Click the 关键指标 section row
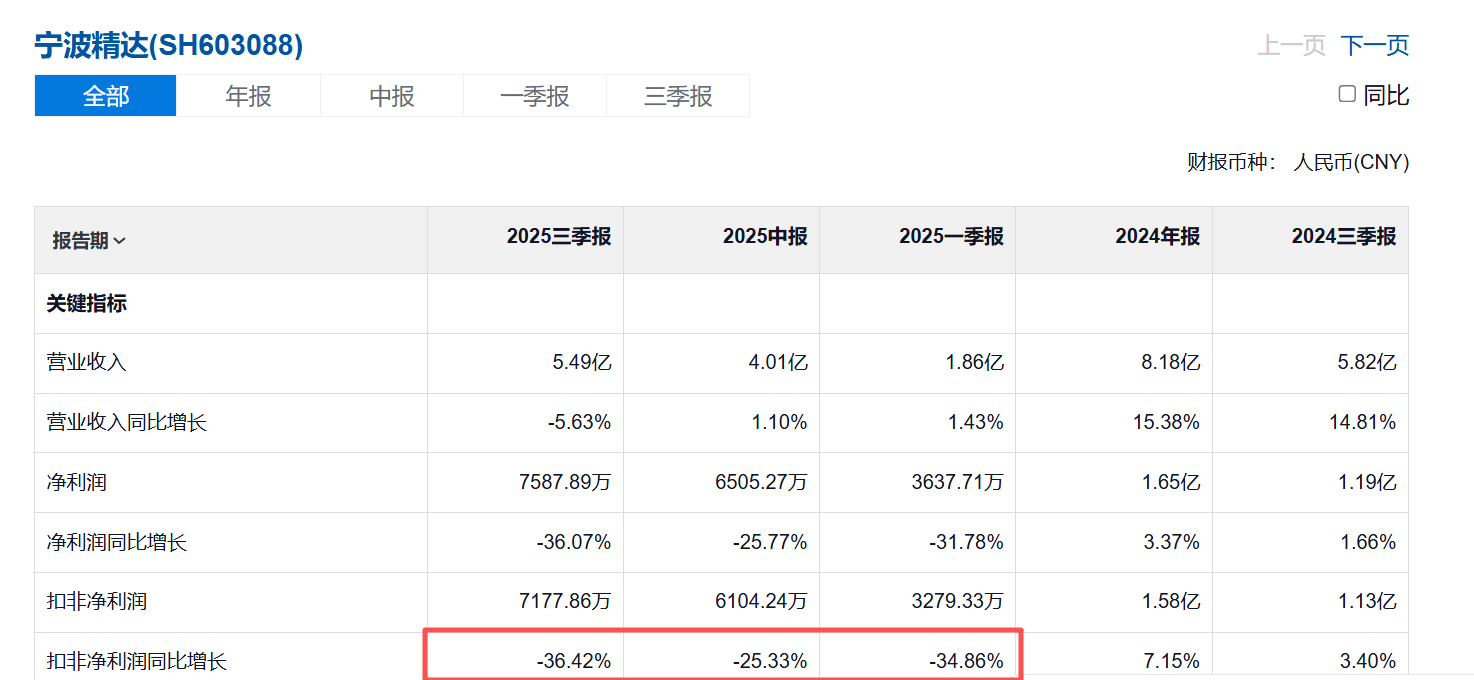The width and height of the screenshot is (1474, 680). [721, 304]
